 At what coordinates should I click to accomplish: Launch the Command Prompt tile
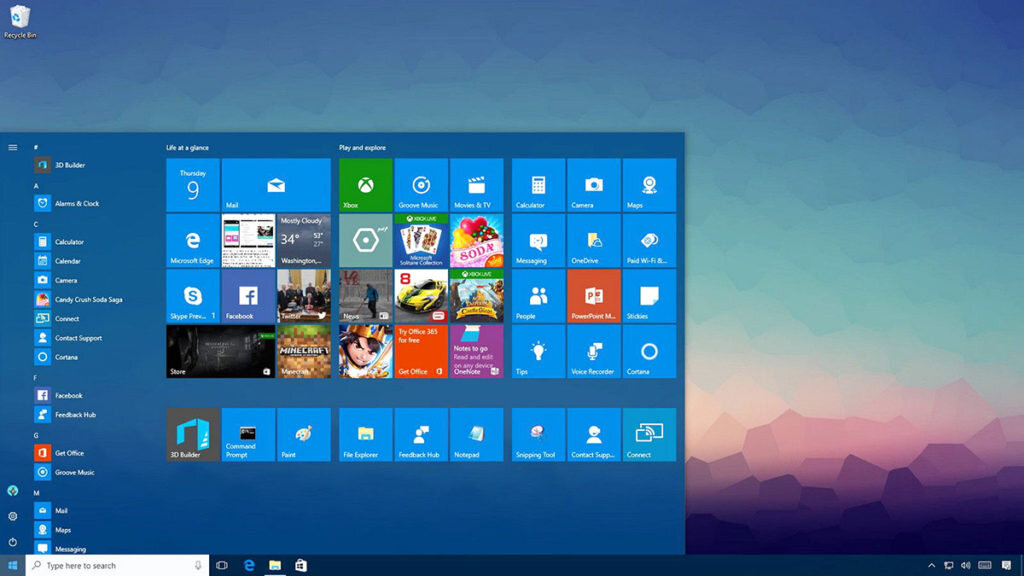pyautogui.click(x=248, y=434)
